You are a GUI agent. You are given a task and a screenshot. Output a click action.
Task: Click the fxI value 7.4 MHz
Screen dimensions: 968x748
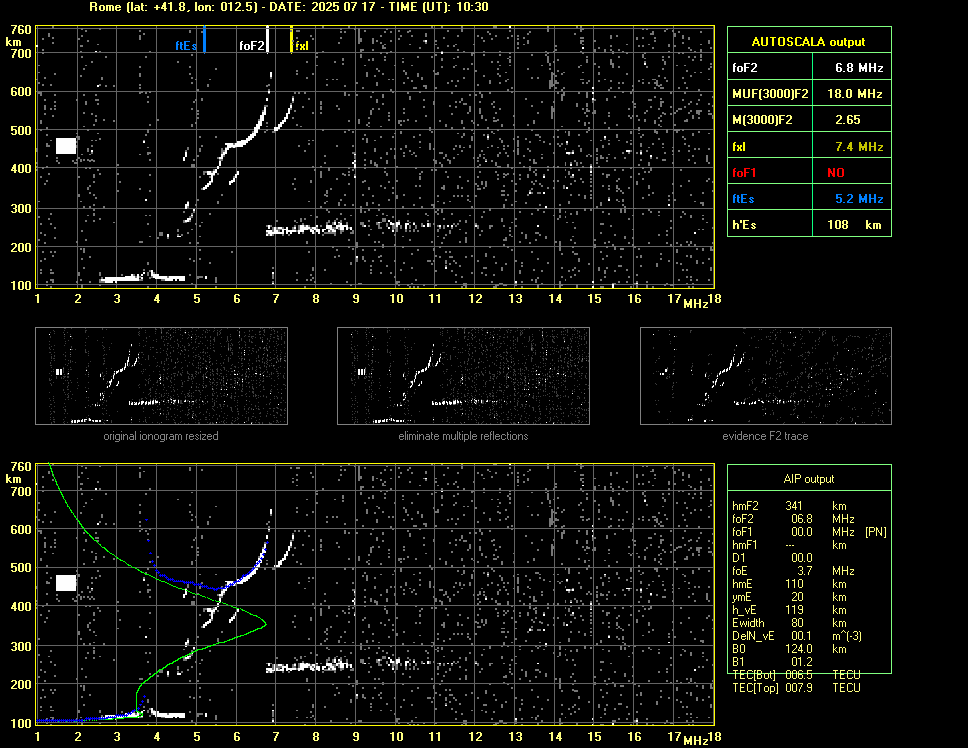point(859,147)
